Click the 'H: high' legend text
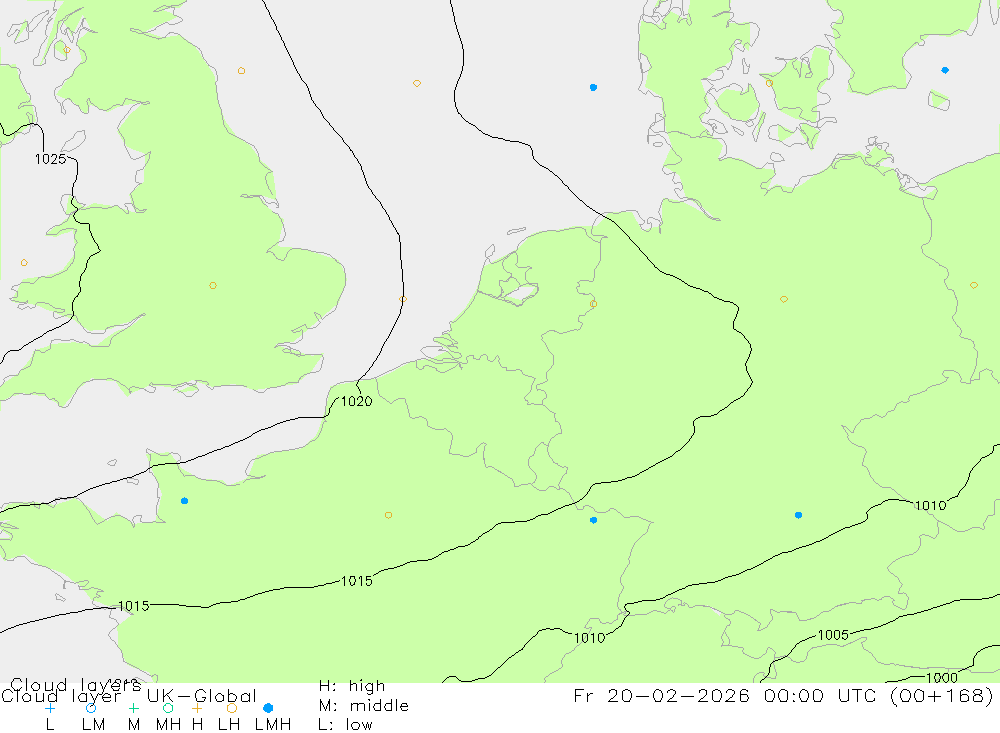This screenshot has width=1000, height=733. pyautogui.click(x=352, y=686)
